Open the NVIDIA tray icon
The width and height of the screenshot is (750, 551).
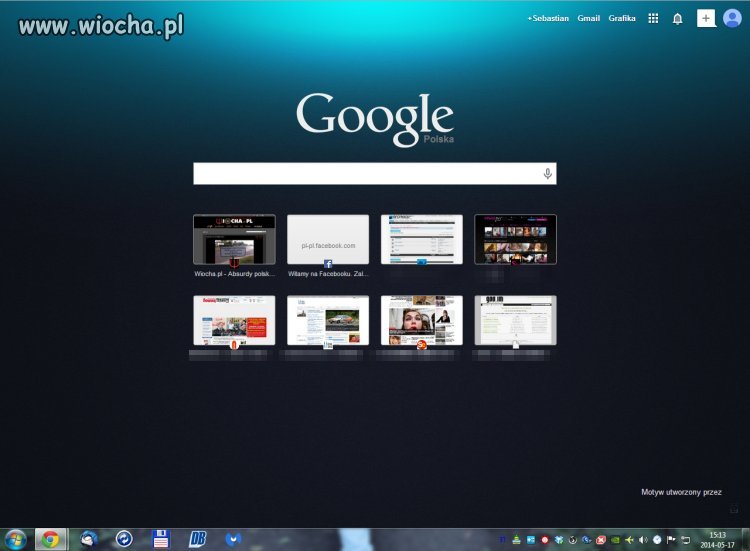pos(616,540)
